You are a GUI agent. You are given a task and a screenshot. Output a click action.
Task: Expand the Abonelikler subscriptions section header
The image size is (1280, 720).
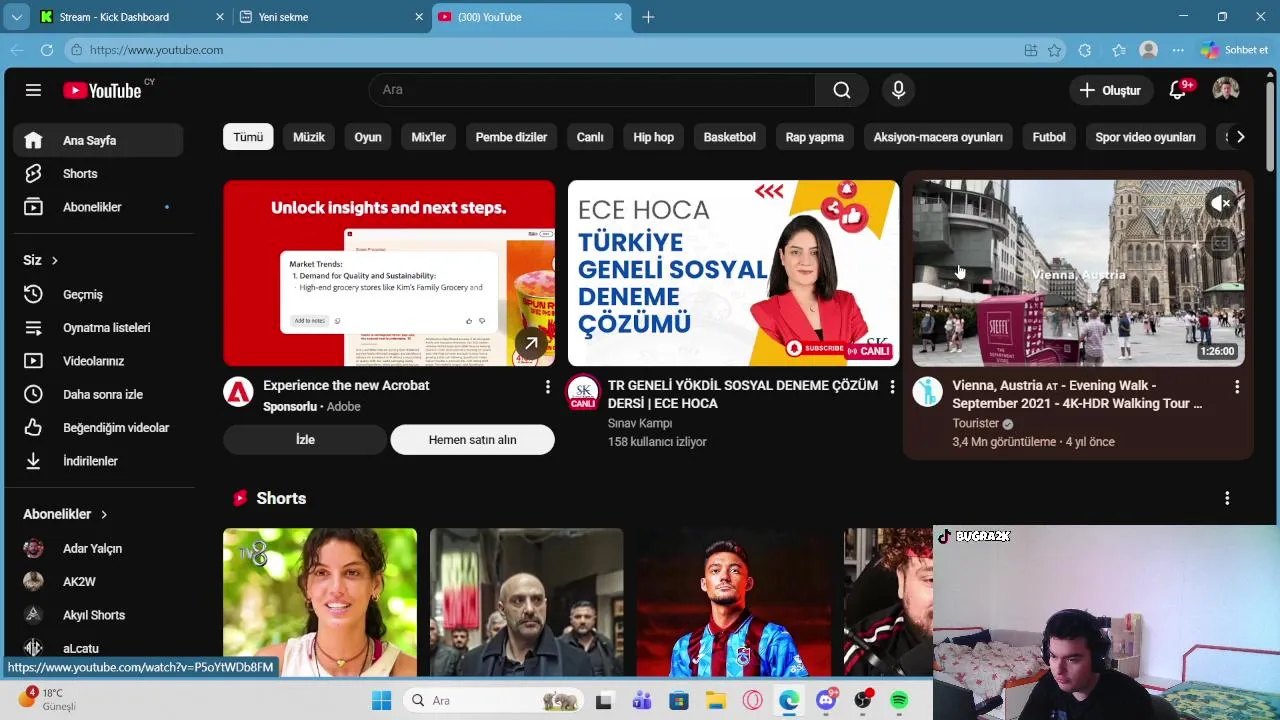[65, 514]
